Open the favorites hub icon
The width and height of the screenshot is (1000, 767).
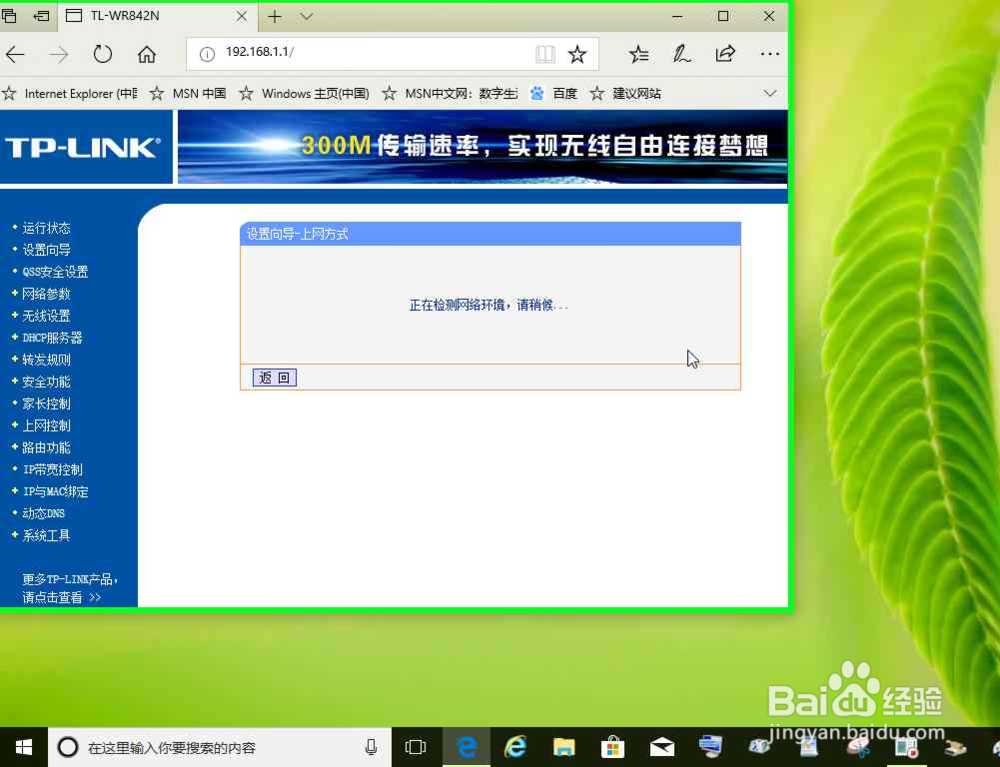(x=638, y=54)
